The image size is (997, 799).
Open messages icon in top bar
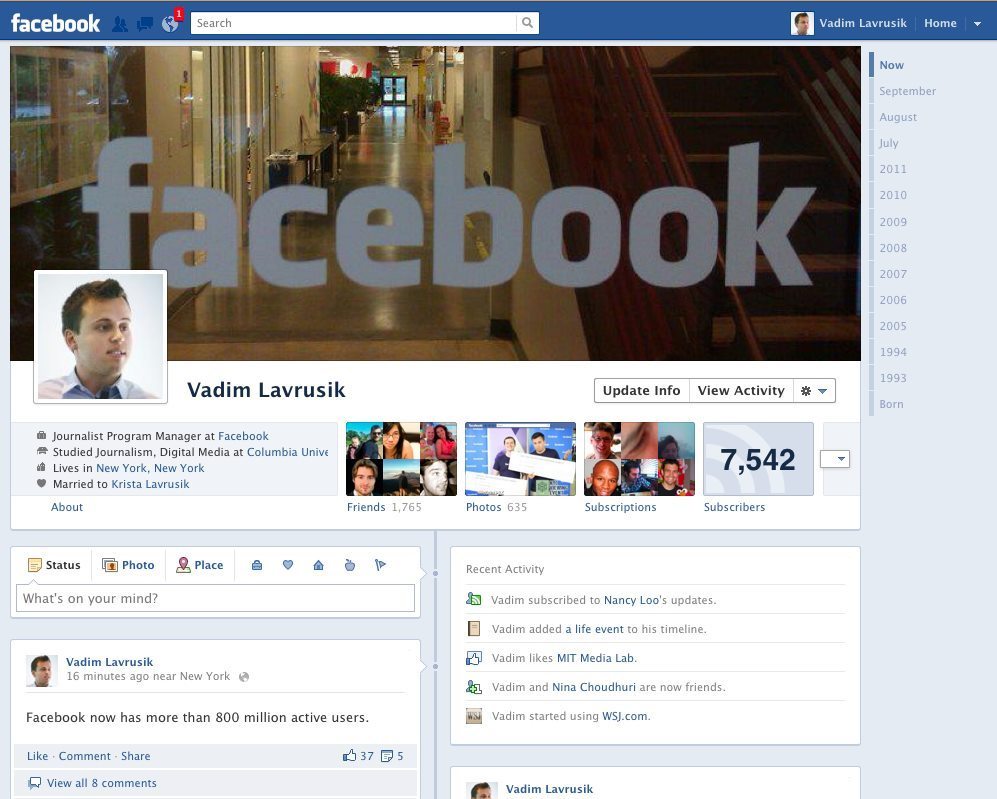(x=145, y=24)
